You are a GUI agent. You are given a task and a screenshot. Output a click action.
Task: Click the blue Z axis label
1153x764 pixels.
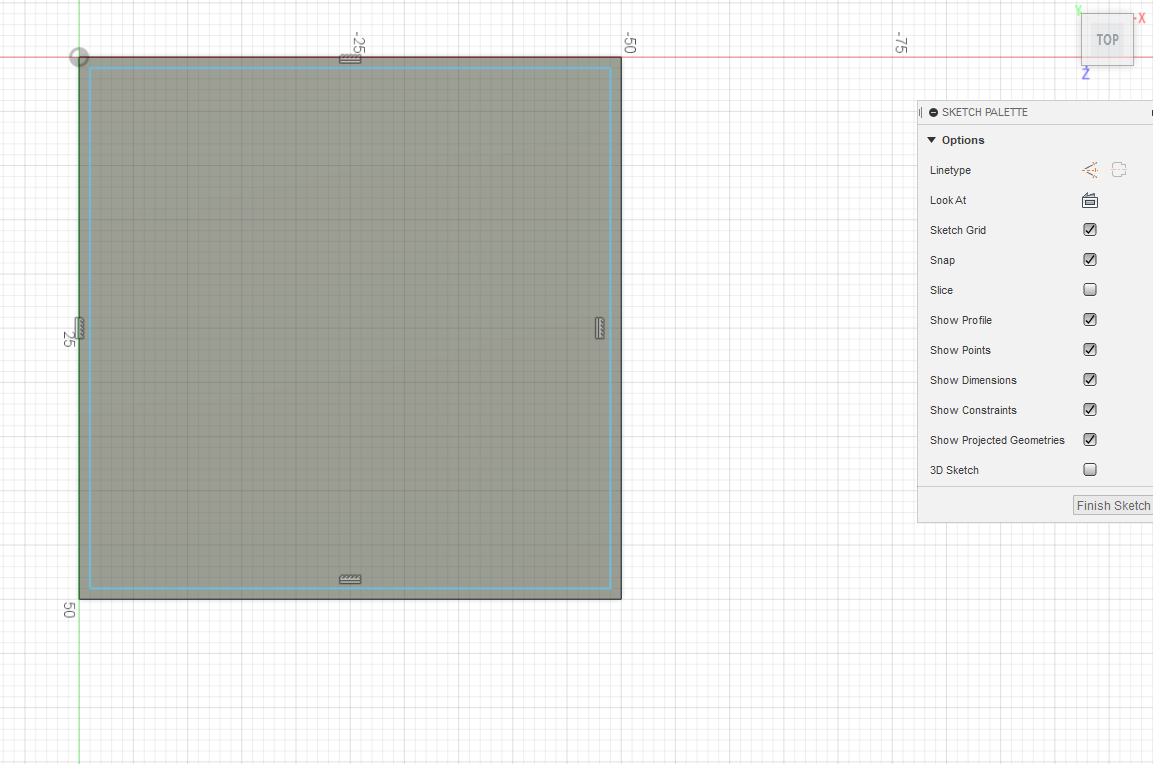coord(1085,74)
